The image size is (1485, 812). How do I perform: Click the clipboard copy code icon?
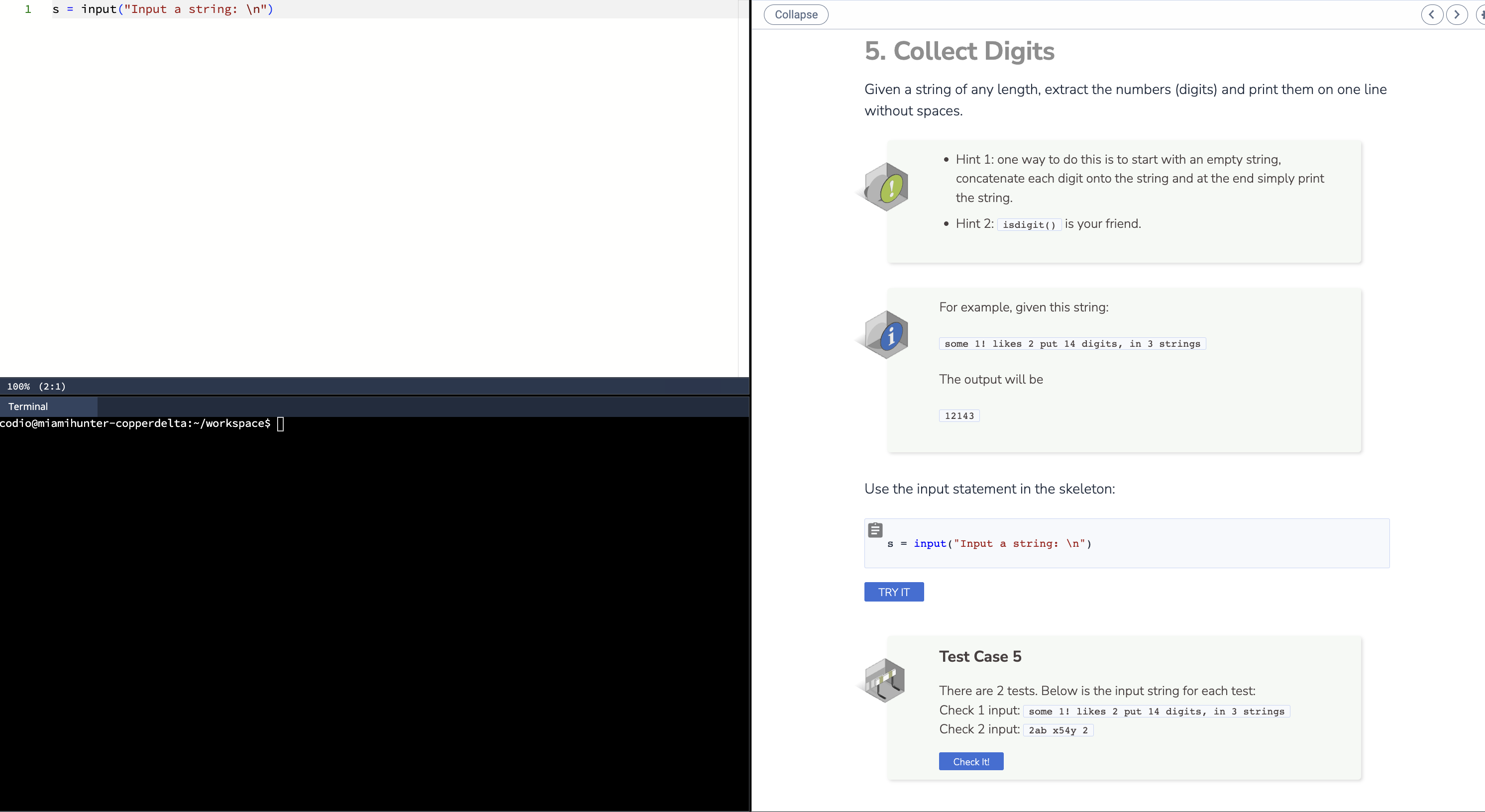(875, 529)
